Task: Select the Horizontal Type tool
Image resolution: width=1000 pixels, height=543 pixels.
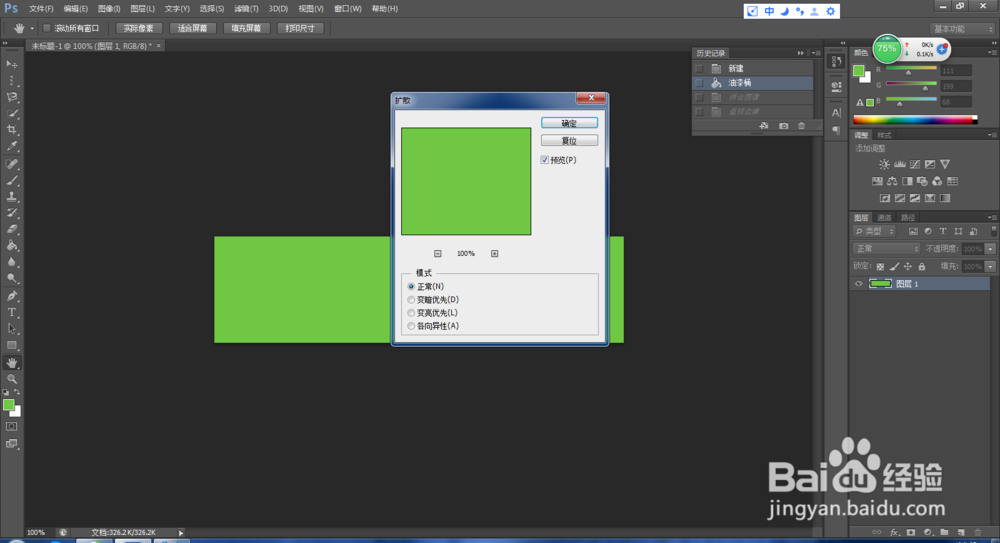Action: [11, 313]
